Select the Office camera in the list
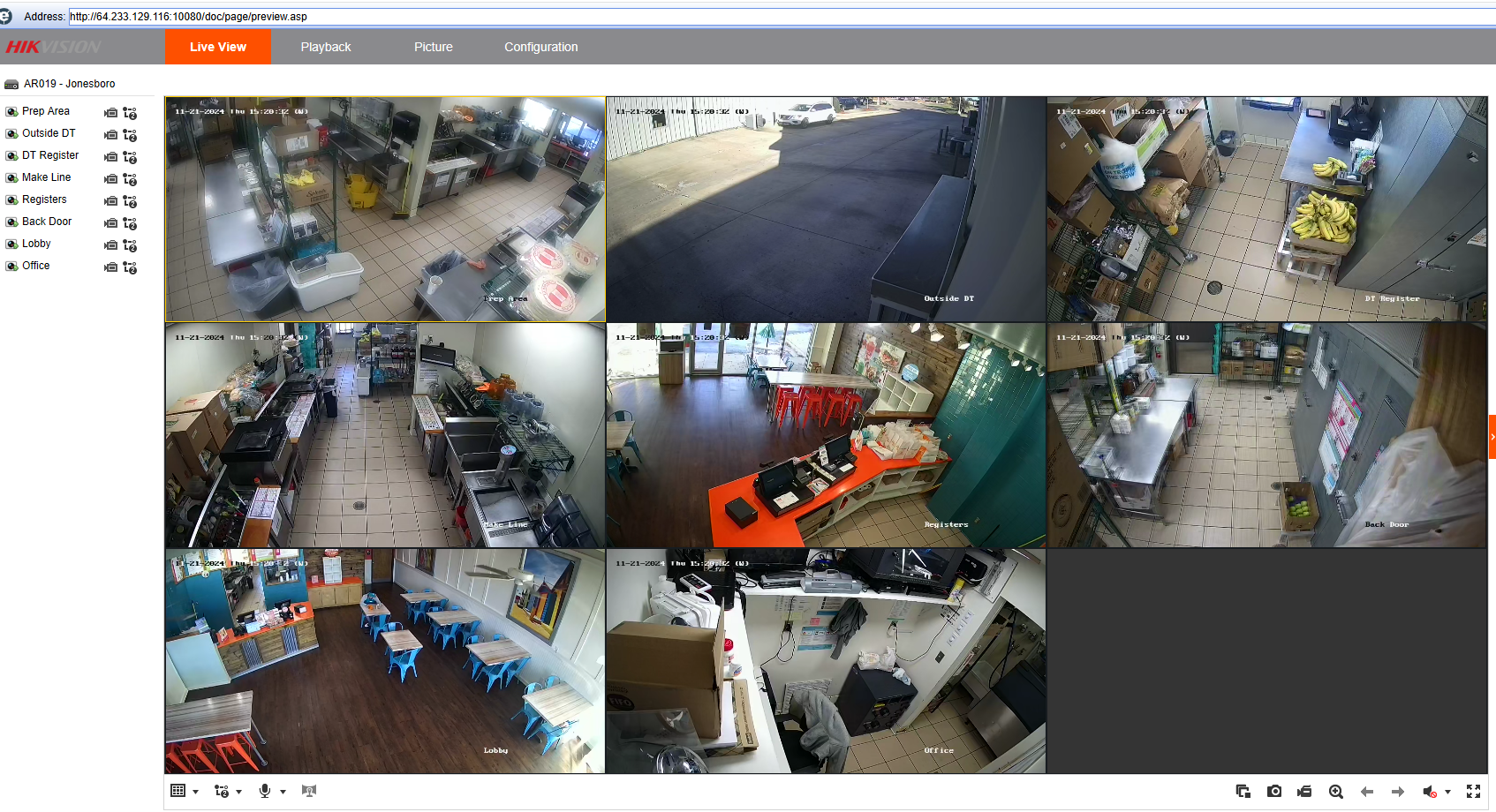The height and width of the screenshot is (812, 1496). click(x=36, y=266)
